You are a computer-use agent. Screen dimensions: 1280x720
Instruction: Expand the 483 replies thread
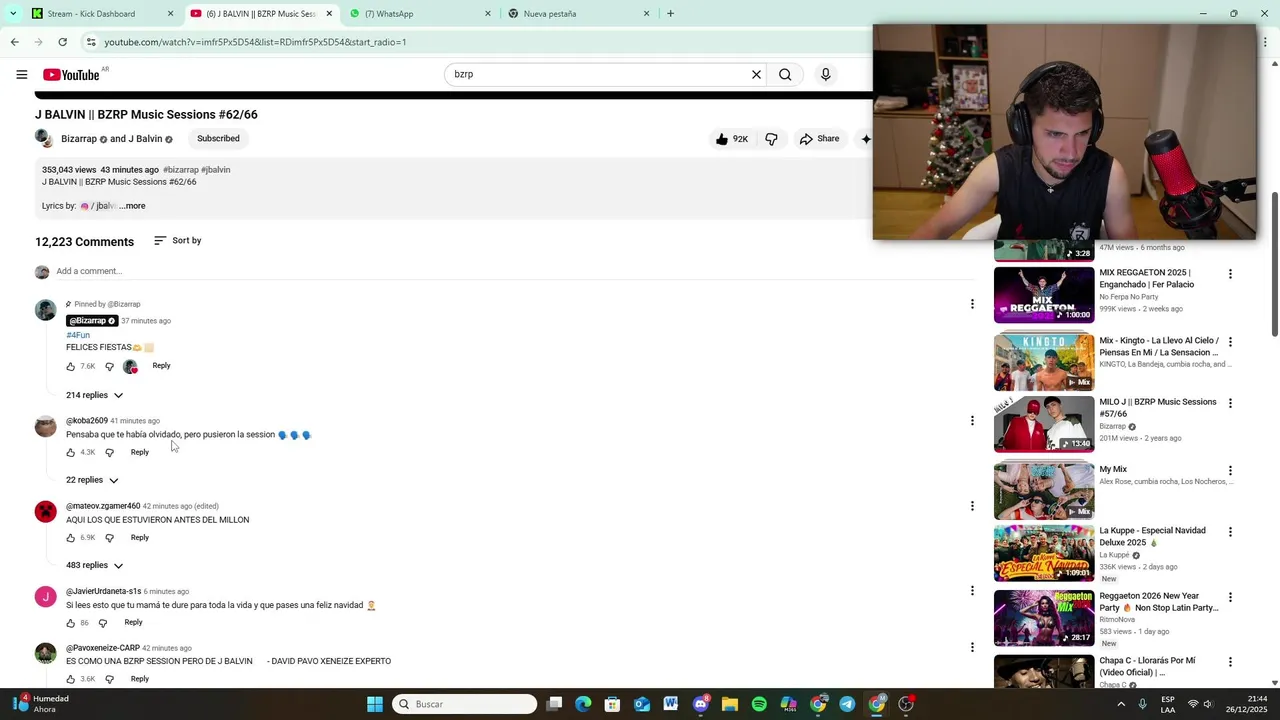(94, 565)
